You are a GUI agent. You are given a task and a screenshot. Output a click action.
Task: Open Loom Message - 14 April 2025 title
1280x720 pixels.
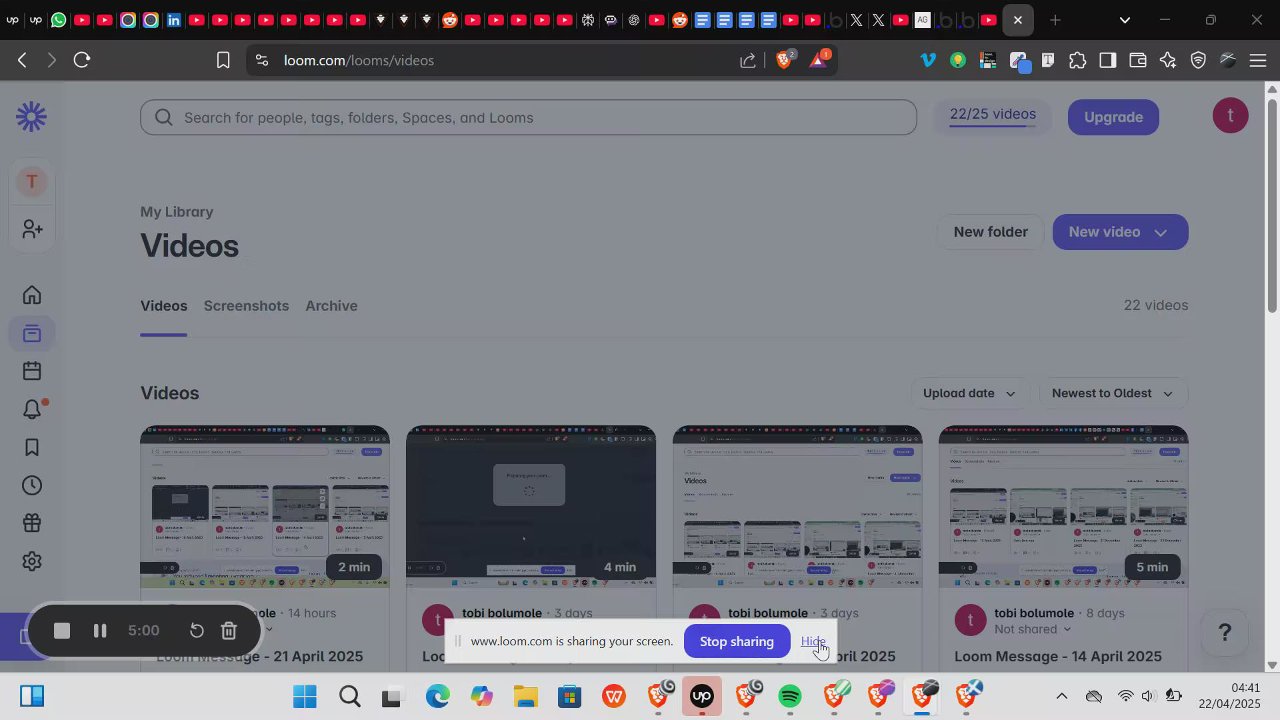coord(1058,657)
